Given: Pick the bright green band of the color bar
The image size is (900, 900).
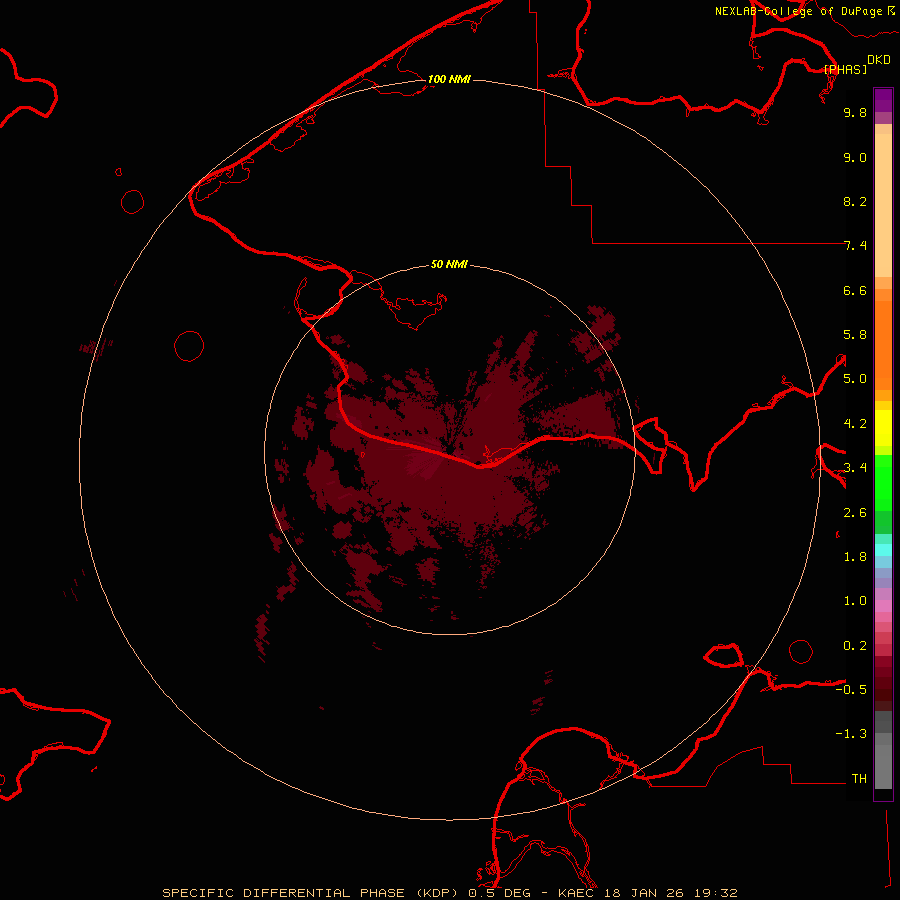Looking at the screenshot, I should click(883, 482).
